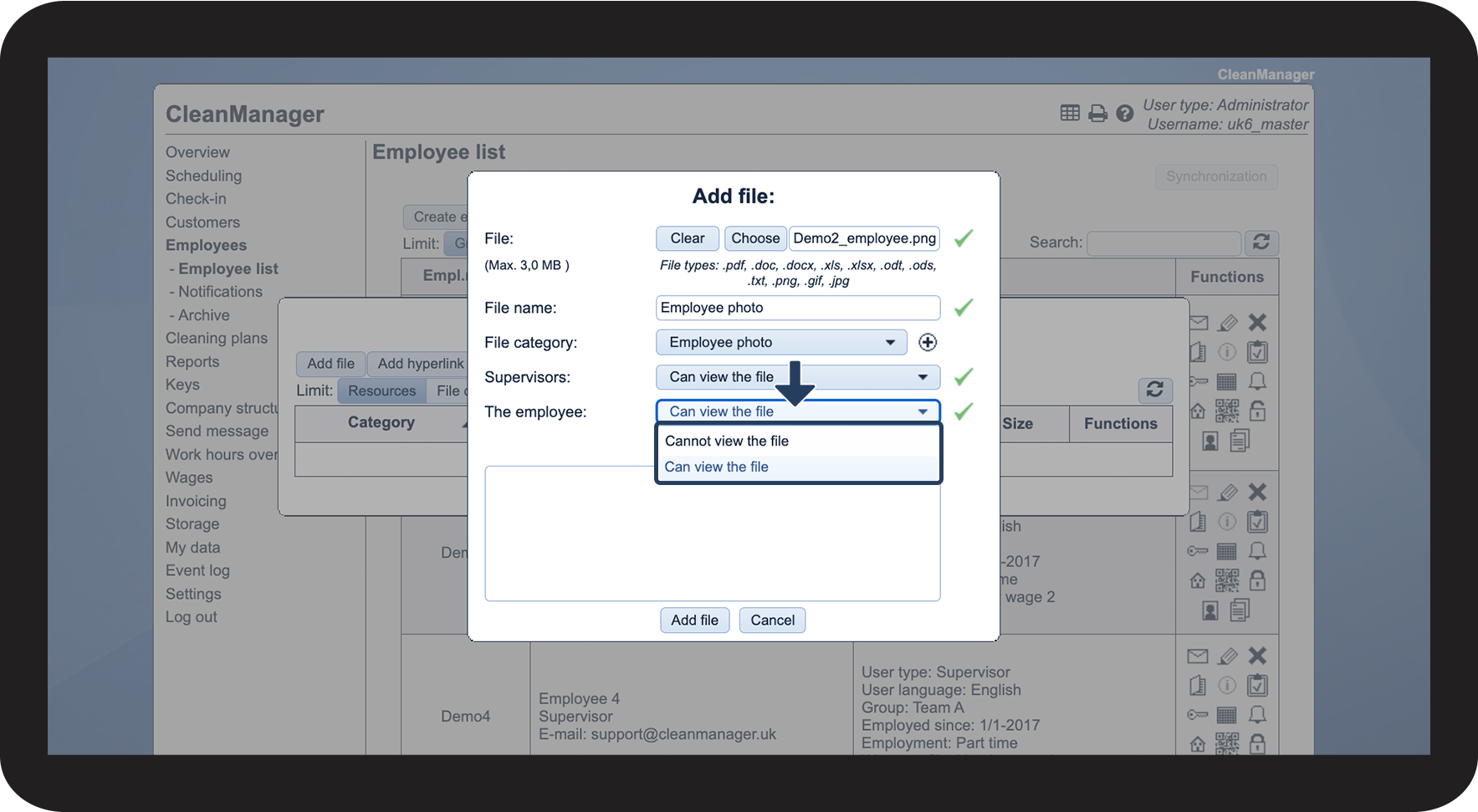
Task: Confirm with Add file button beside Cancel
Action: click(x=694, y=620)
